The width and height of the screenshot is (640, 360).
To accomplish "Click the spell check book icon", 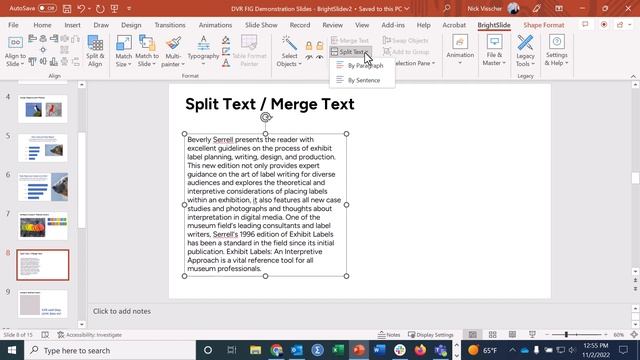I will coord(45,335).
